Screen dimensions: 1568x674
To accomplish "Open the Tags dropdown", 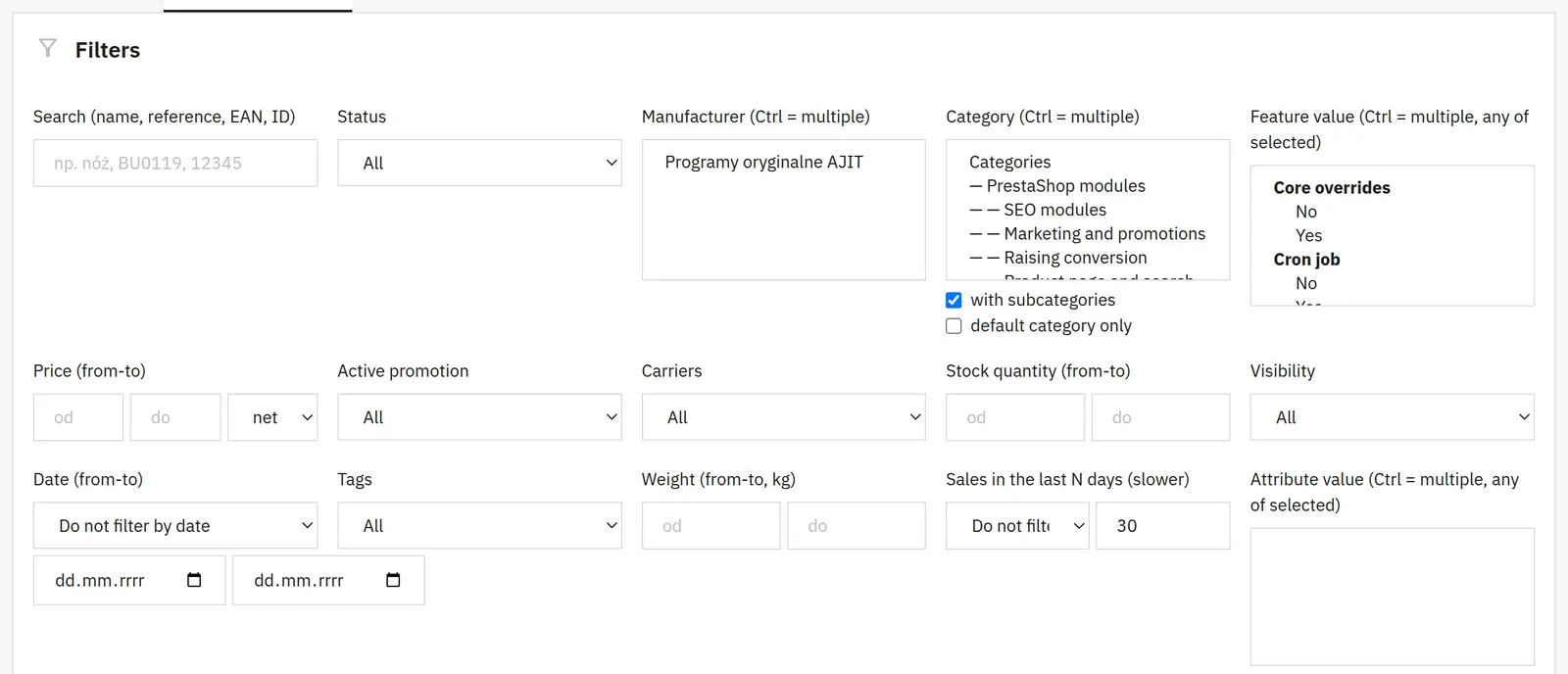I will click(479, 525).
